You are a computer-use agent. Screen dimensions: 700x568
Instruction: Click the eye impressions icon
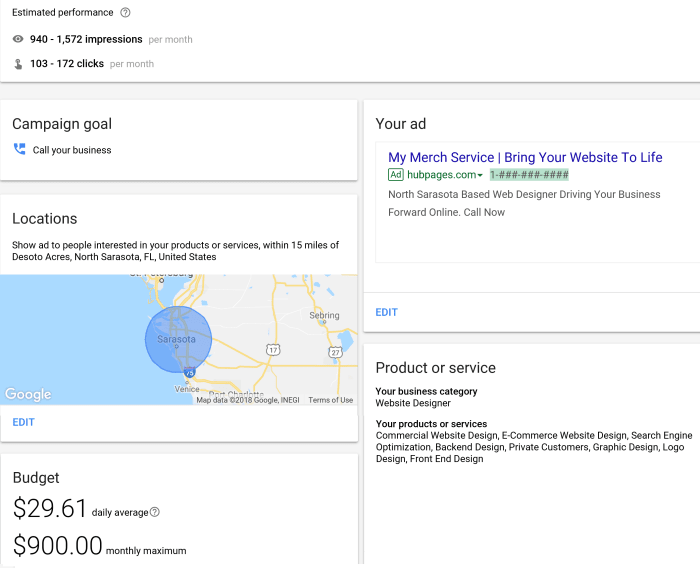click(x=18, y=39)
